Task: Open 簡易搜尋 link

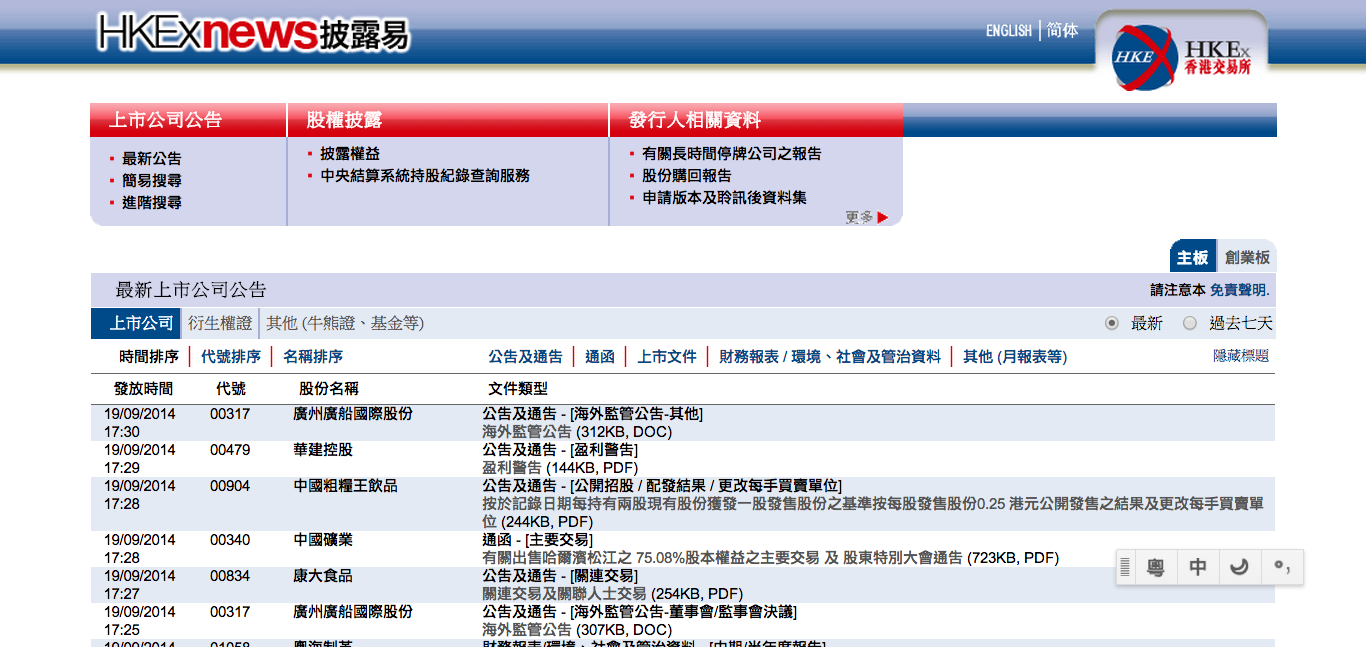Action: pos(152,181)
